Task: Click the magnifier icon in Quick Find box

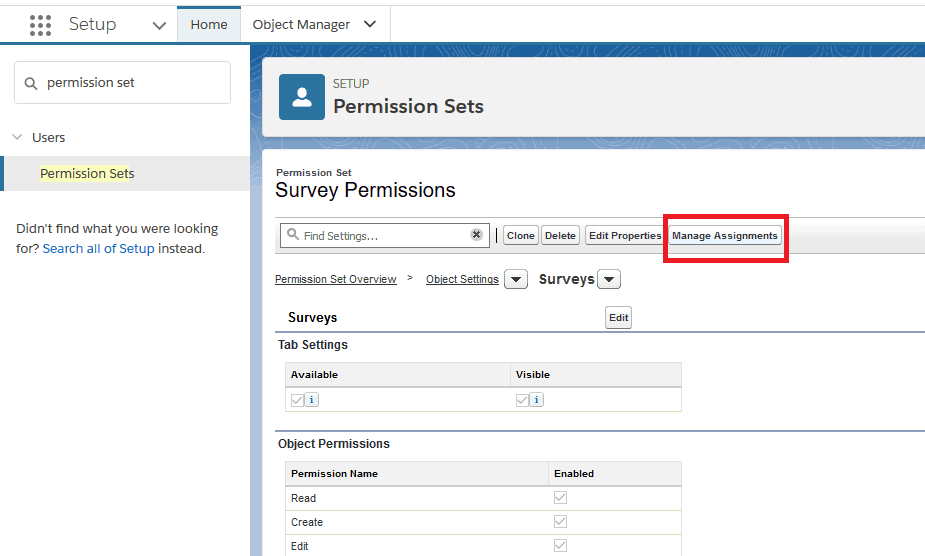Action: 31,83
